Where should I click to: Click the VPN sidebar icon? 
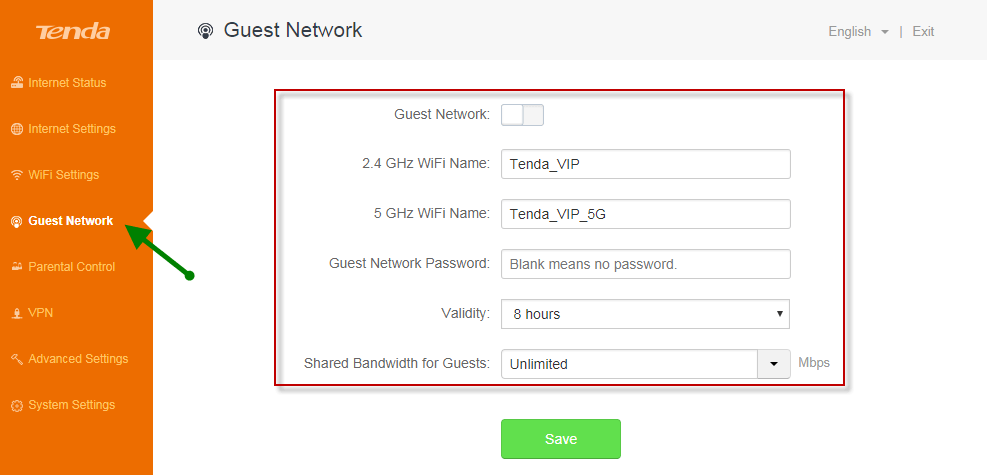tap(17, 313)
